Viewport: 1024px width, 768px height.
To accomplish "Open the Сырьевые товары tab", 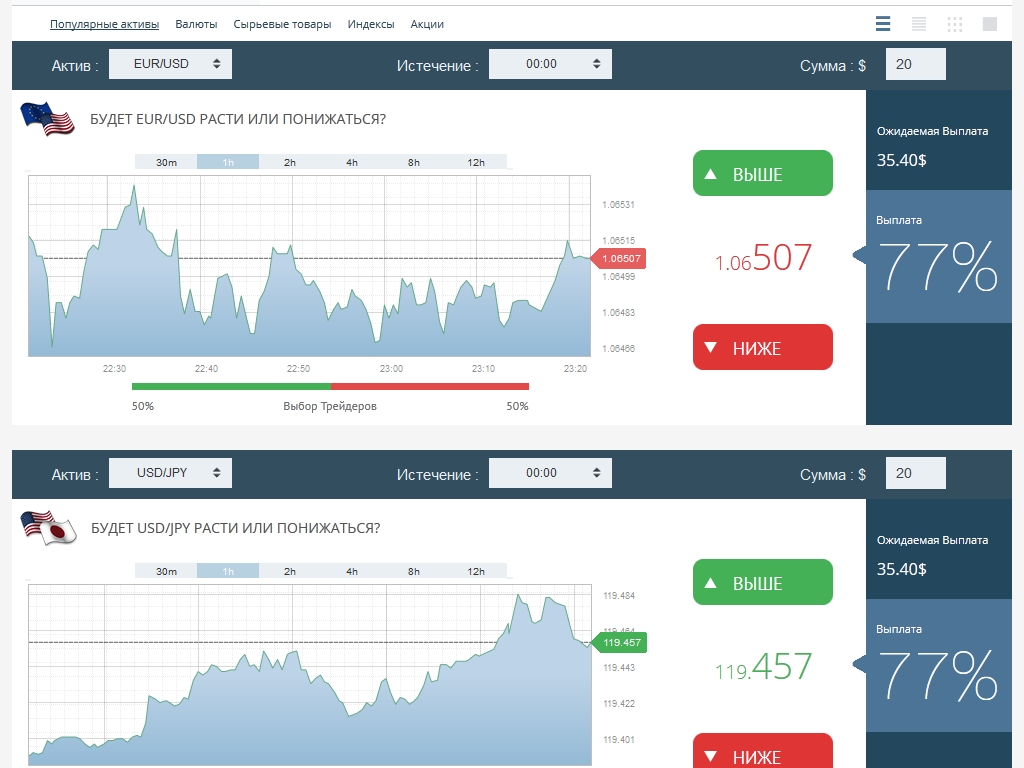I will (x=282, y=24).
